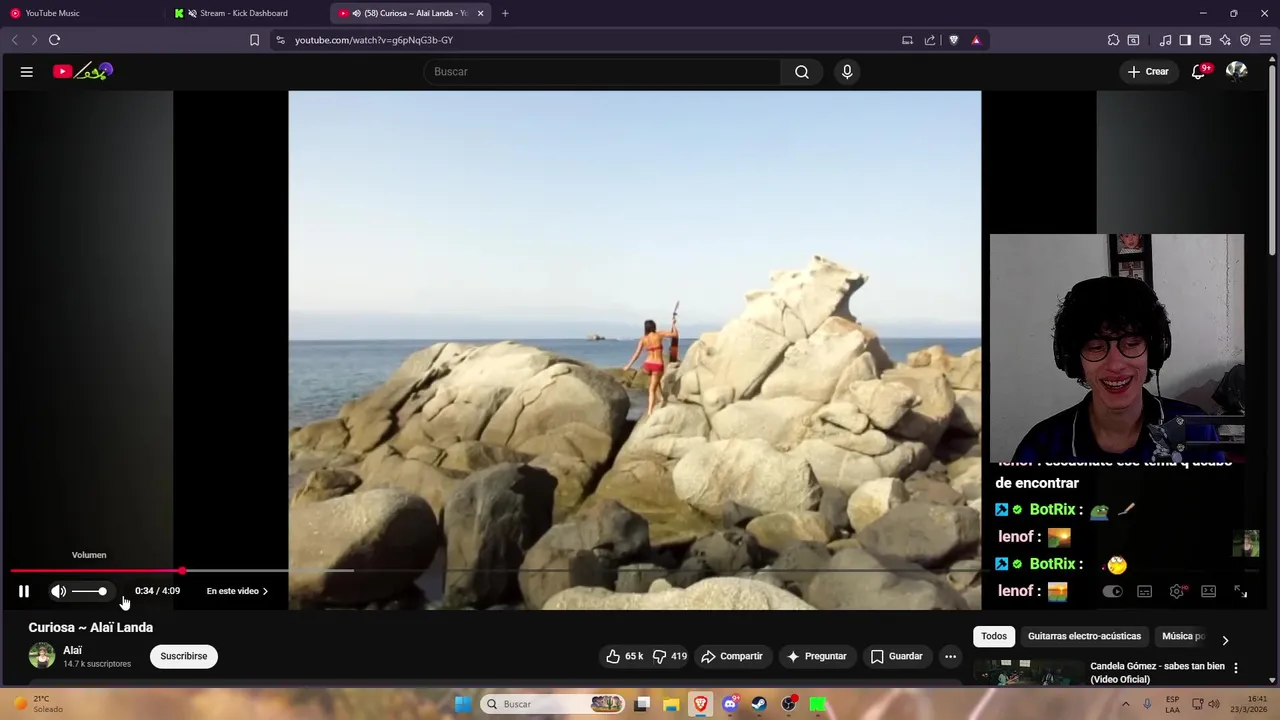Open options for Candela Gómez video

(1236, 668)
